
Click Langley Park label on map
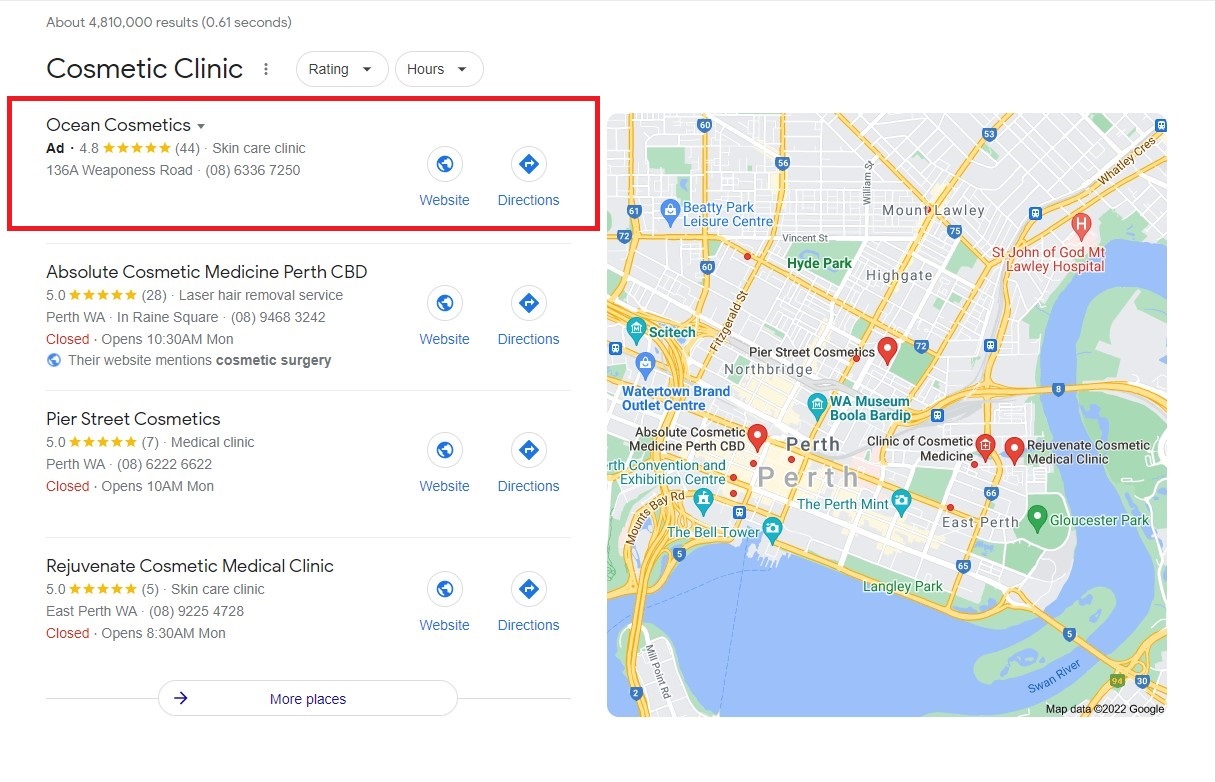903,586
